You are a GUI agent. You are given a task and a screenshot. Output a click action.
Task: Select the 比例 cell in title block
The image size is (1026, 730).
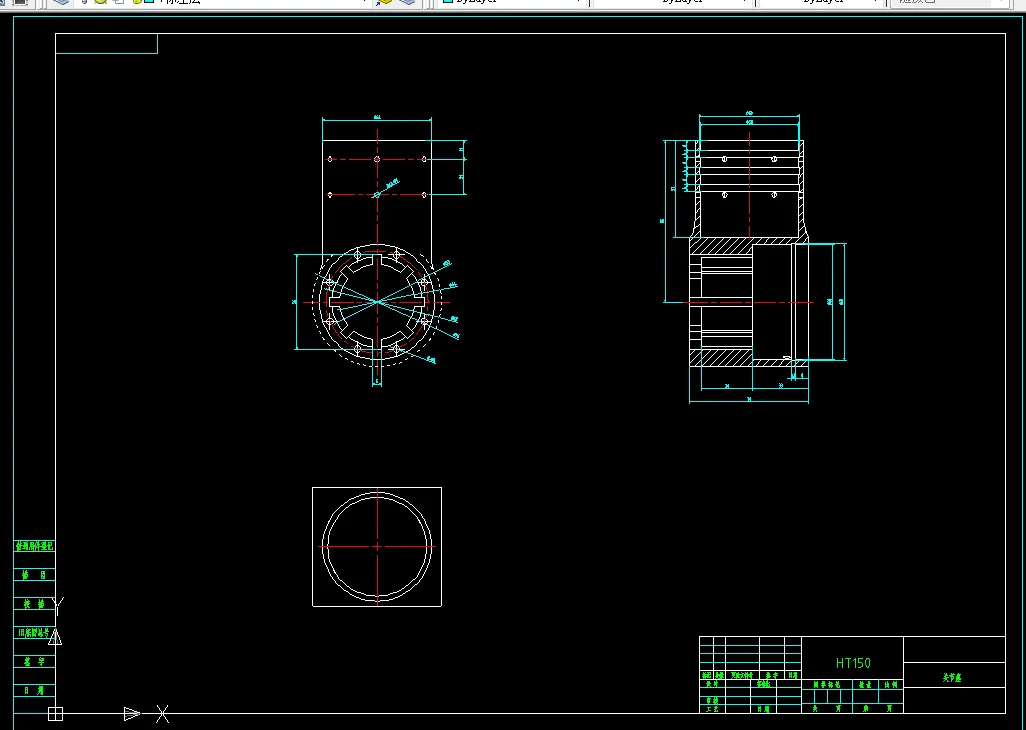tap(891, 685)
